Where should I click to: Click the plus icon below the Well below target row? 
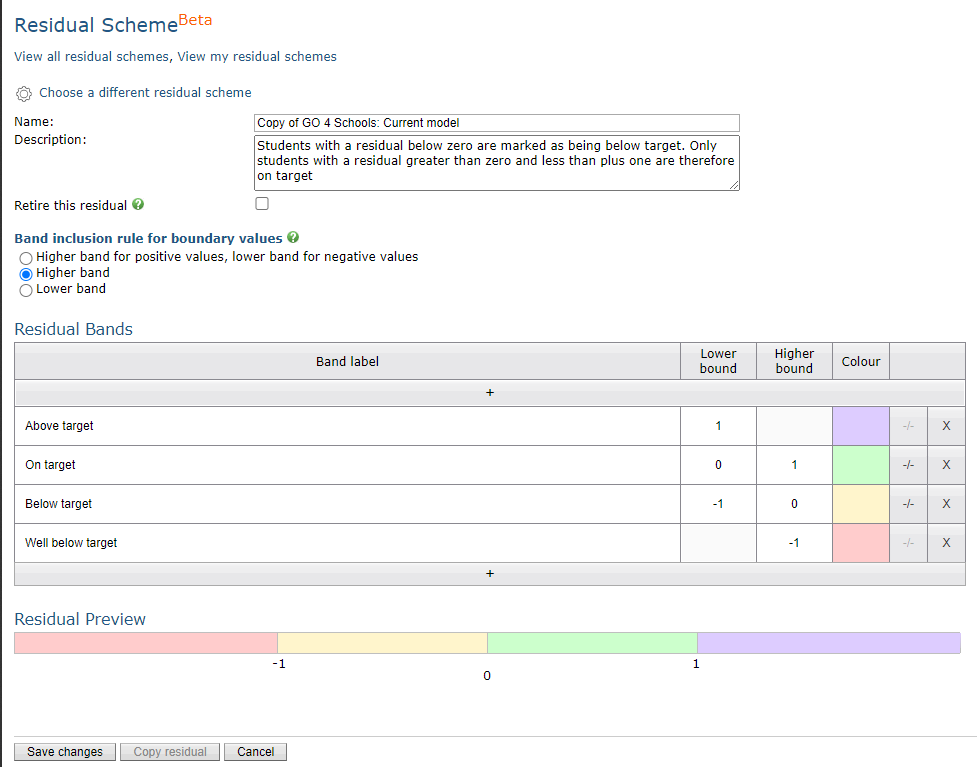pyautogui.click(x=489, y=573)
